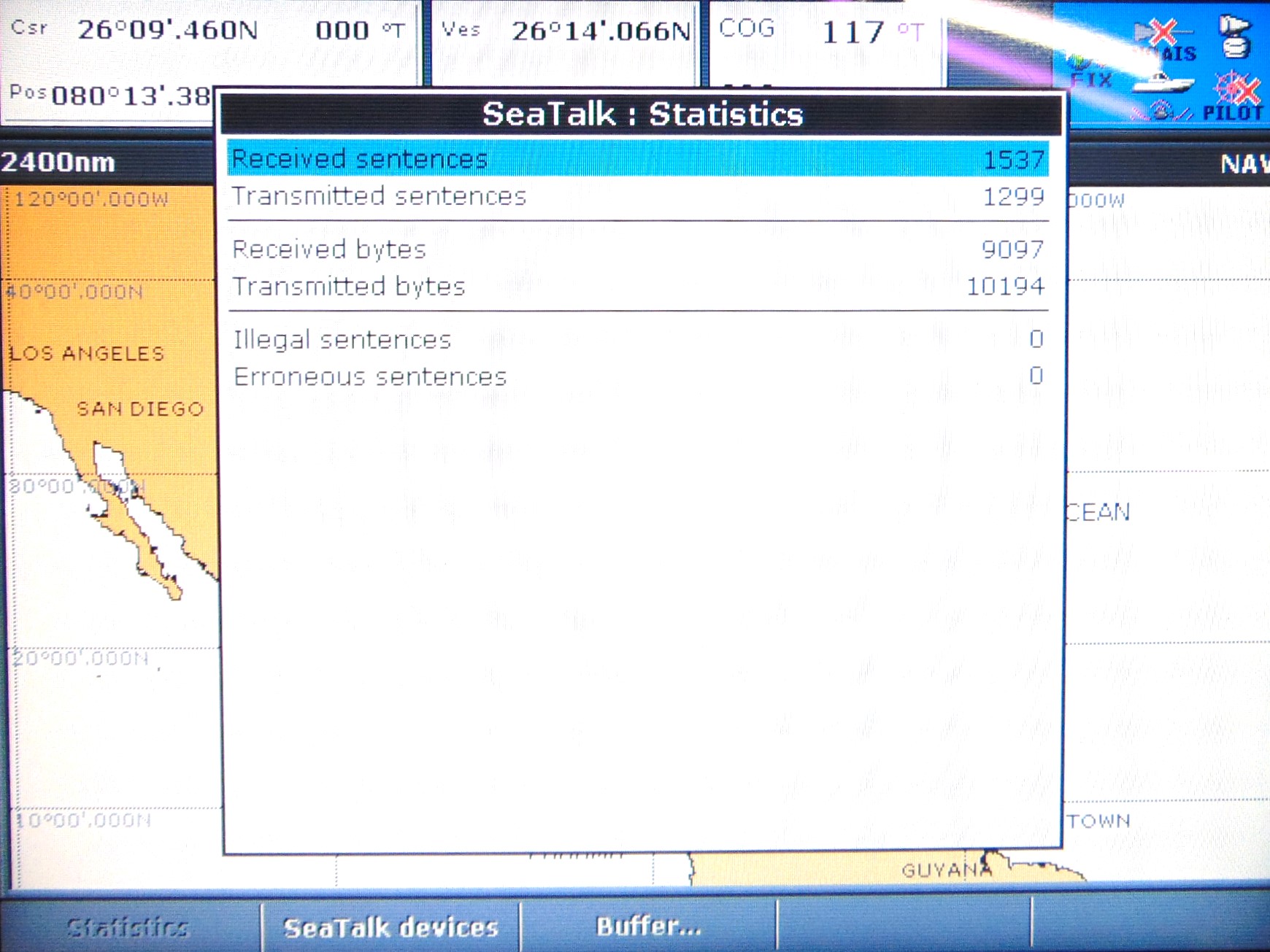Image resolution: width=1270 pixels, height=952 pixels.
Task: Open the Buffer... soft key
Action: pos(649,926)
